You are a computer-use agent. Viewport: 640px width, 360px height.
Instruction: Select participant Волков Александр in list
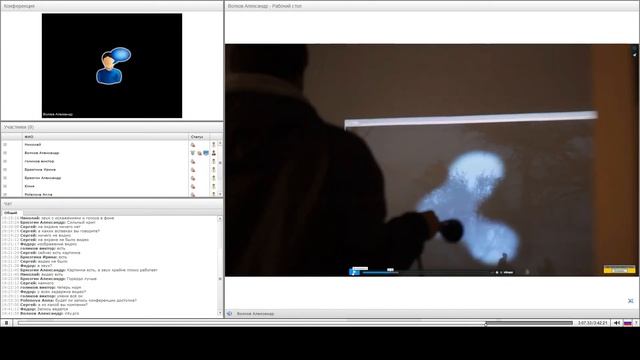click(42, 153)
